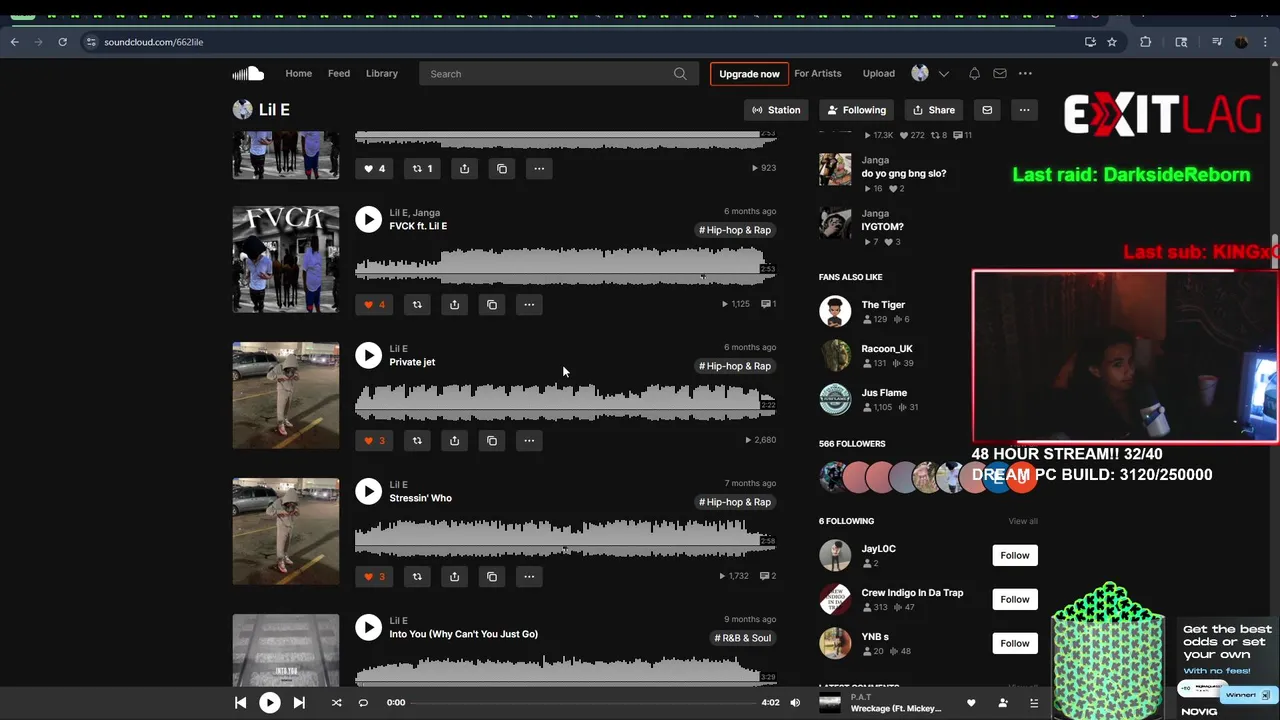
Task: Follow JayLOC
Action: (1015, 555)
